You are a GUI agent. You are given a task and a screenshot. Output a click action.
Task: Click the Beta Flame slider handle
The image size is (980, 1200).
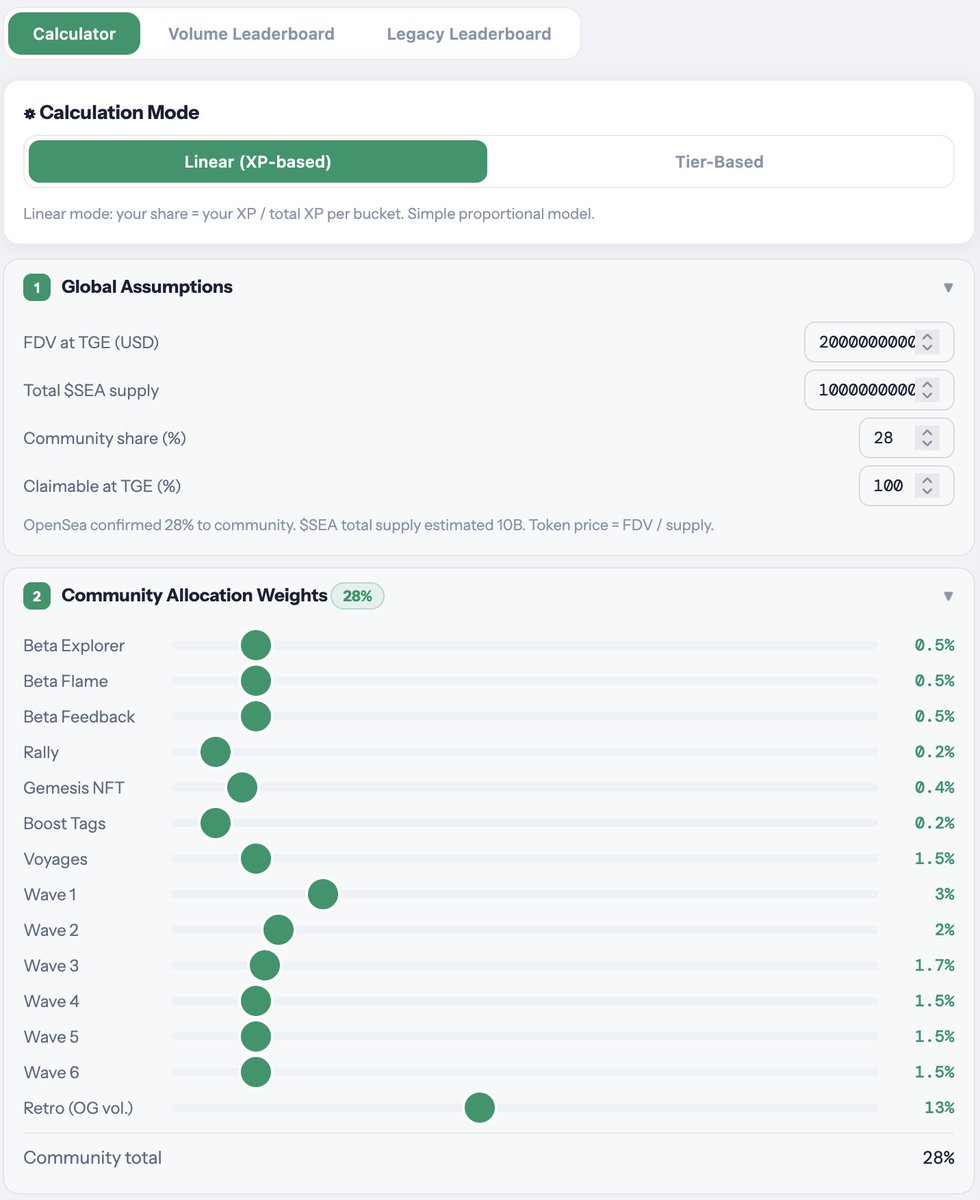tap(256, 681)
